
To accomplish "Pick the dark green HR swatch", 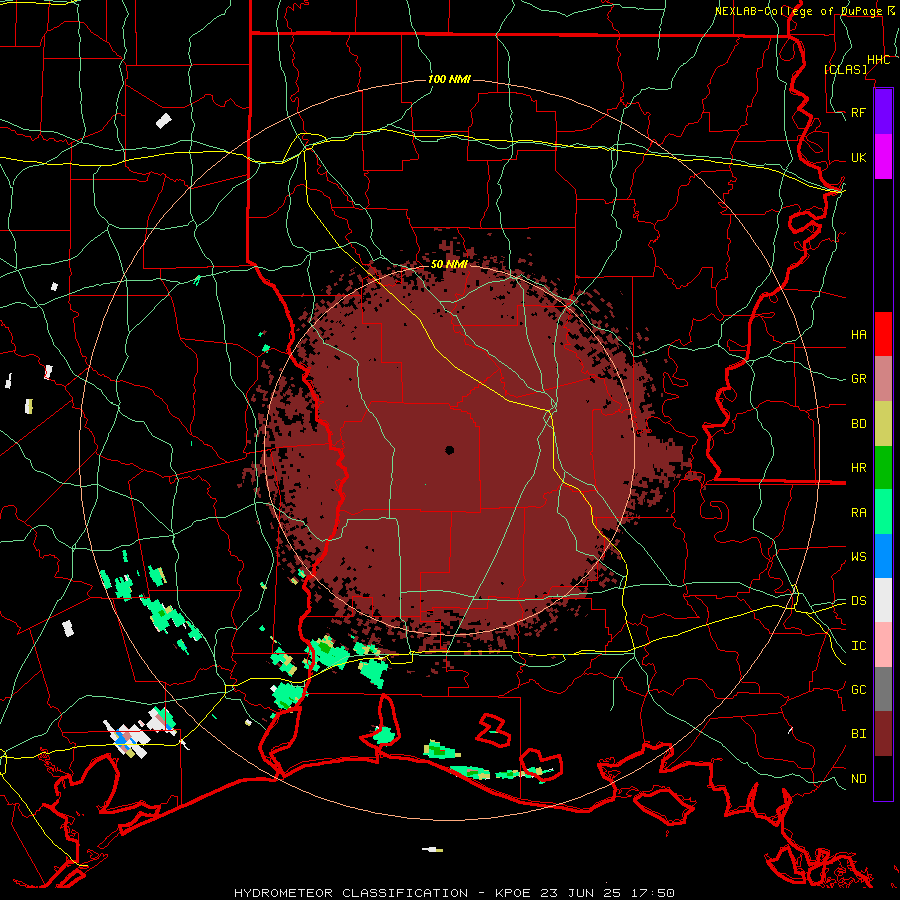I will [x=883, y=468].
